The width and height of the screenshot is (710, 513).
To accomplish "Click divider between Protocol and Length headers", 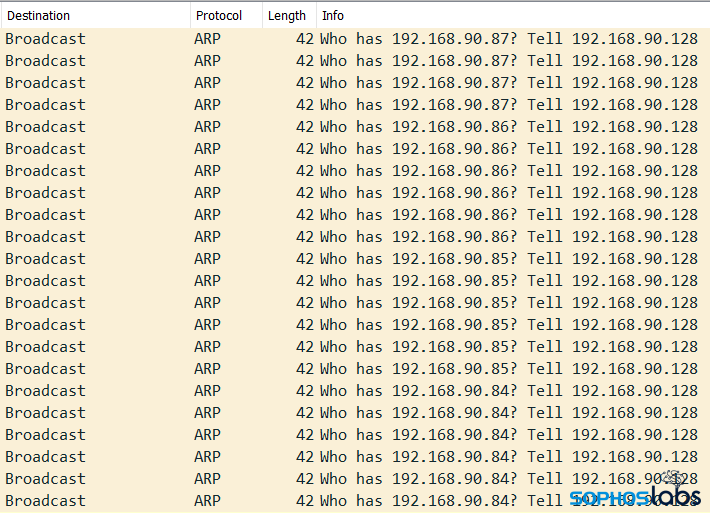I will (263, 16).
